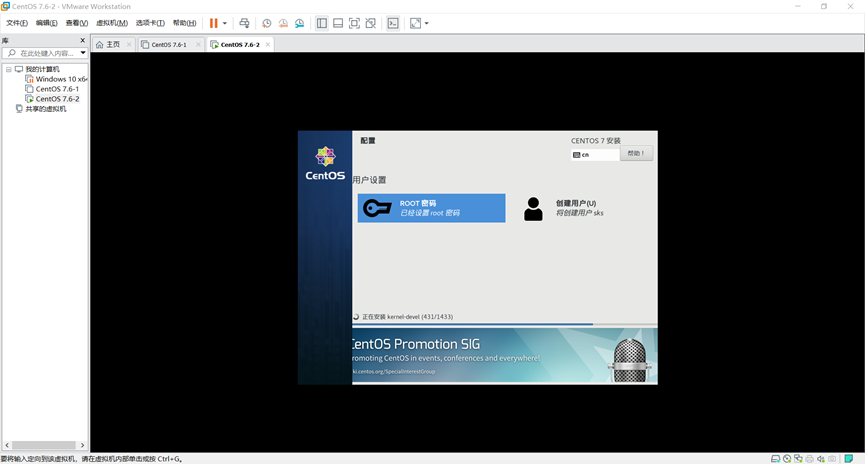Click the message log note icon
This screenshot has width=865, height=464.
pyautogui.click(x=849, y=458)
